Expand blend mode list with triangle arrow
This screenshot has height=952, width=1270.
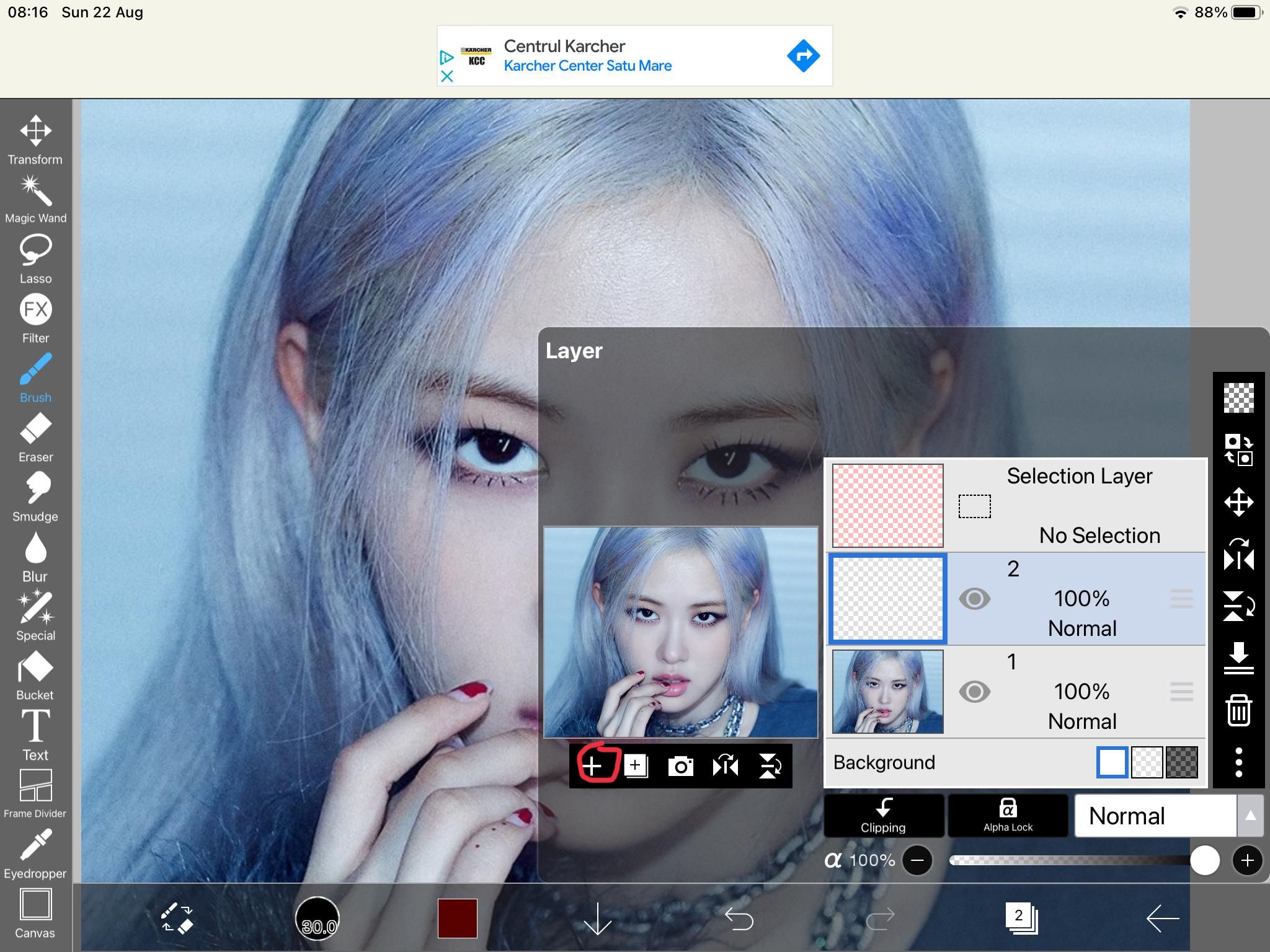click(x=1250, y=816)
